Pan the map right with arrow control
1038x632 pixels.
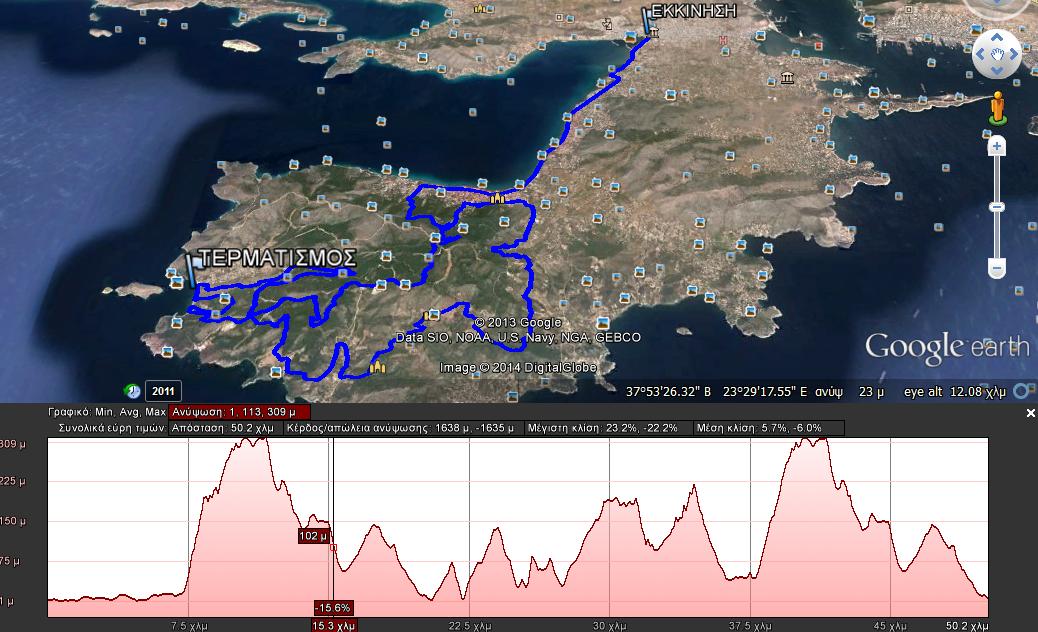tap(1015, 55)
